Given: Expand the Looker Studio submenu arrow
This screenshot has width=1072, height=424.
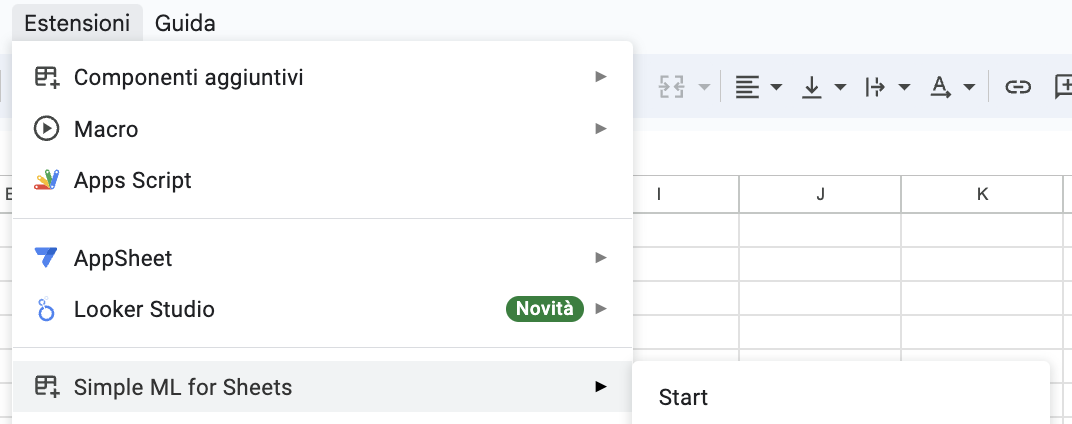Looking at the screenshot, I should pyautogui.click(x=601, y=309).
